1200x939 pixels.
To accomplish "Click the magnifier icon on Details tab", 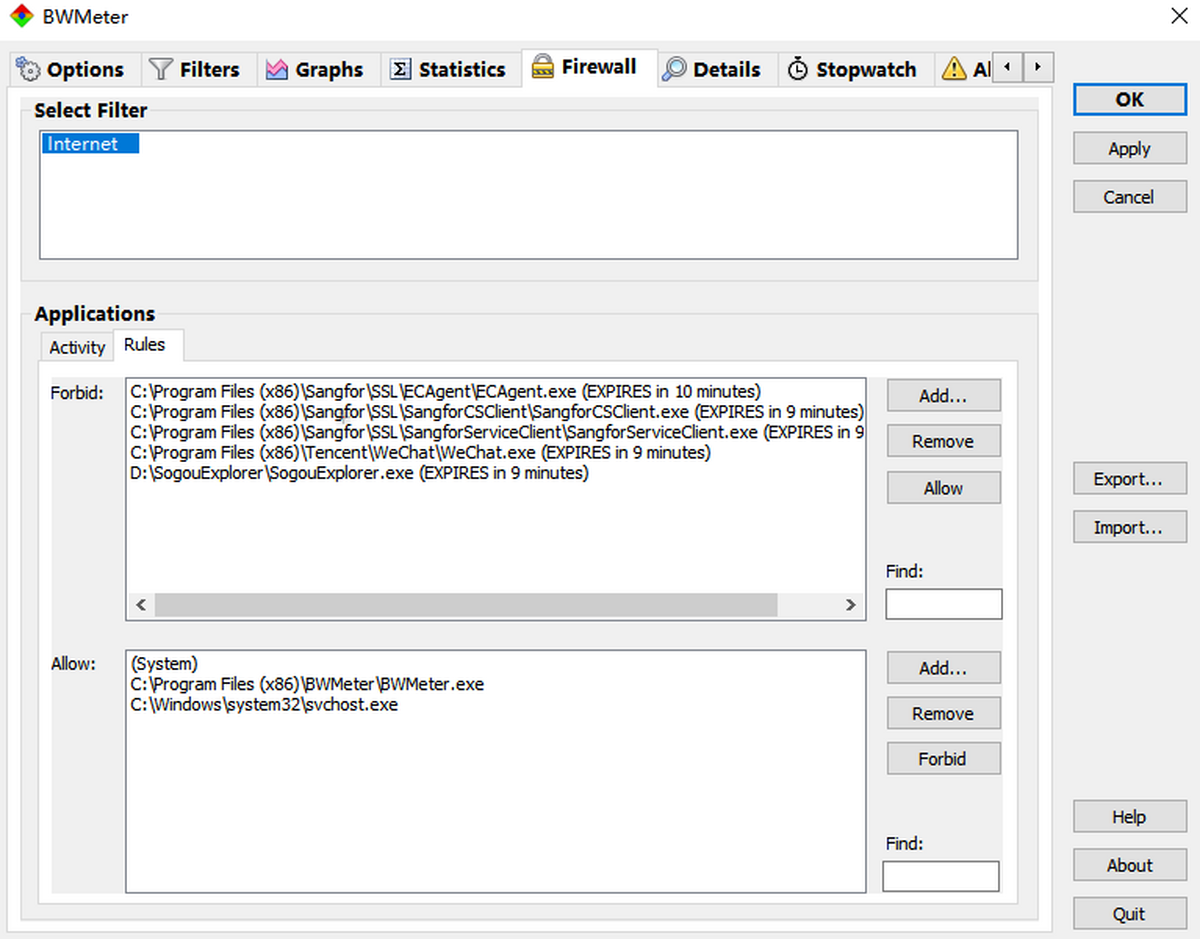I will 675,69.
